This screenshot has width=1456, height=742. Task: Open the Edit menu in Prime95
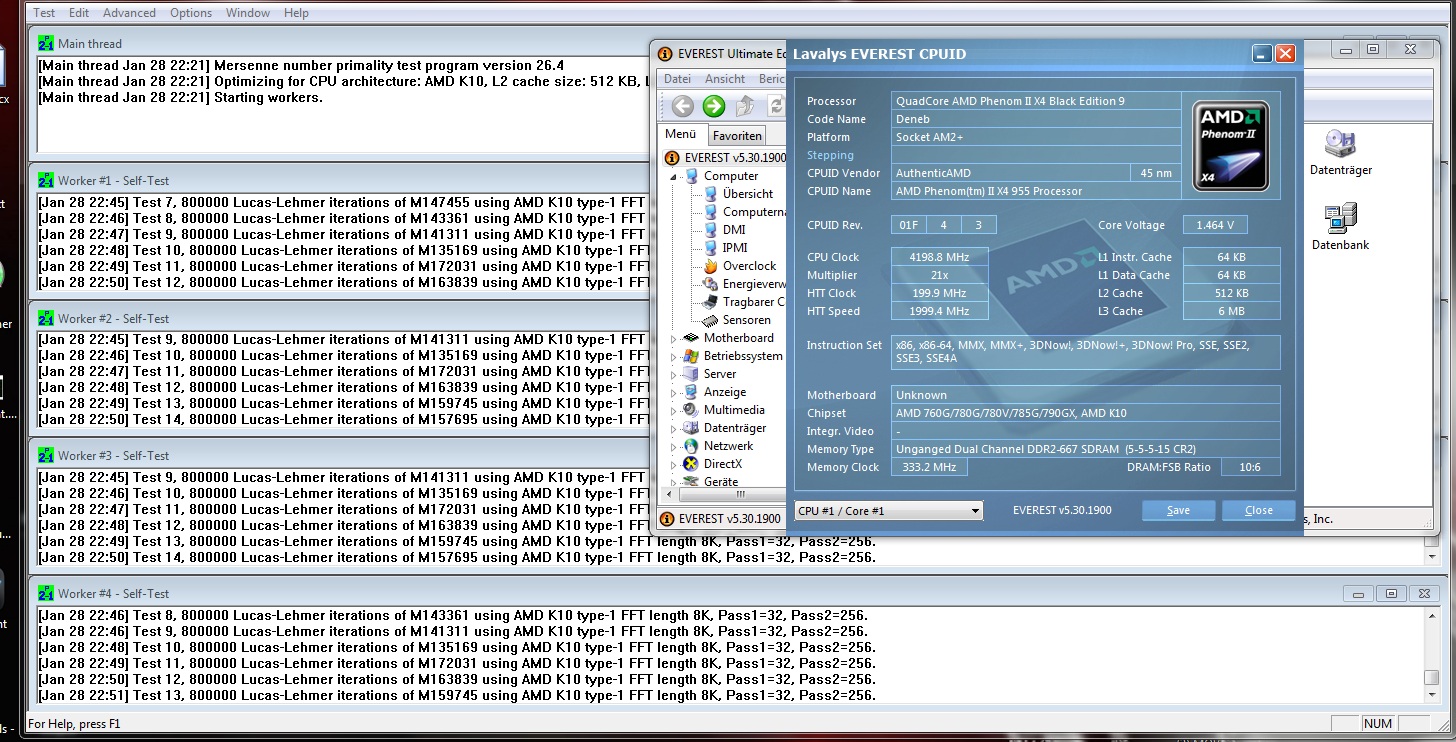pyautogui.click(x=79, y=13)
